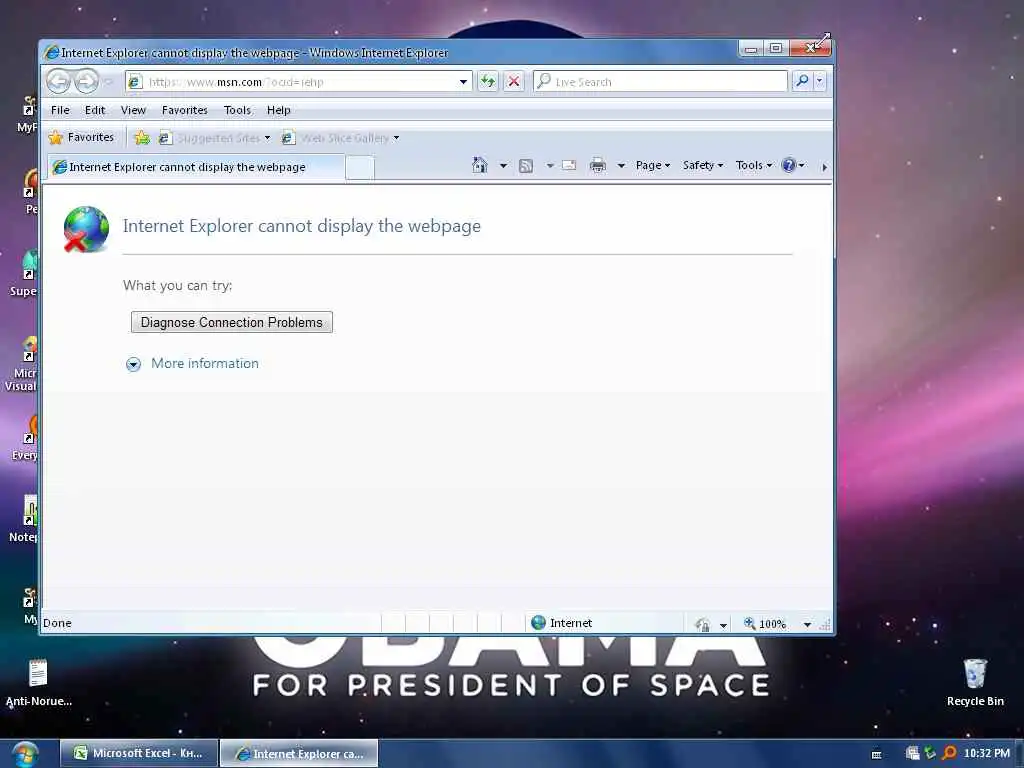Viewport: 1024px width, 768px height.
Task: Expand the address bar URL dropdown
Action: (x=463, y=82)
